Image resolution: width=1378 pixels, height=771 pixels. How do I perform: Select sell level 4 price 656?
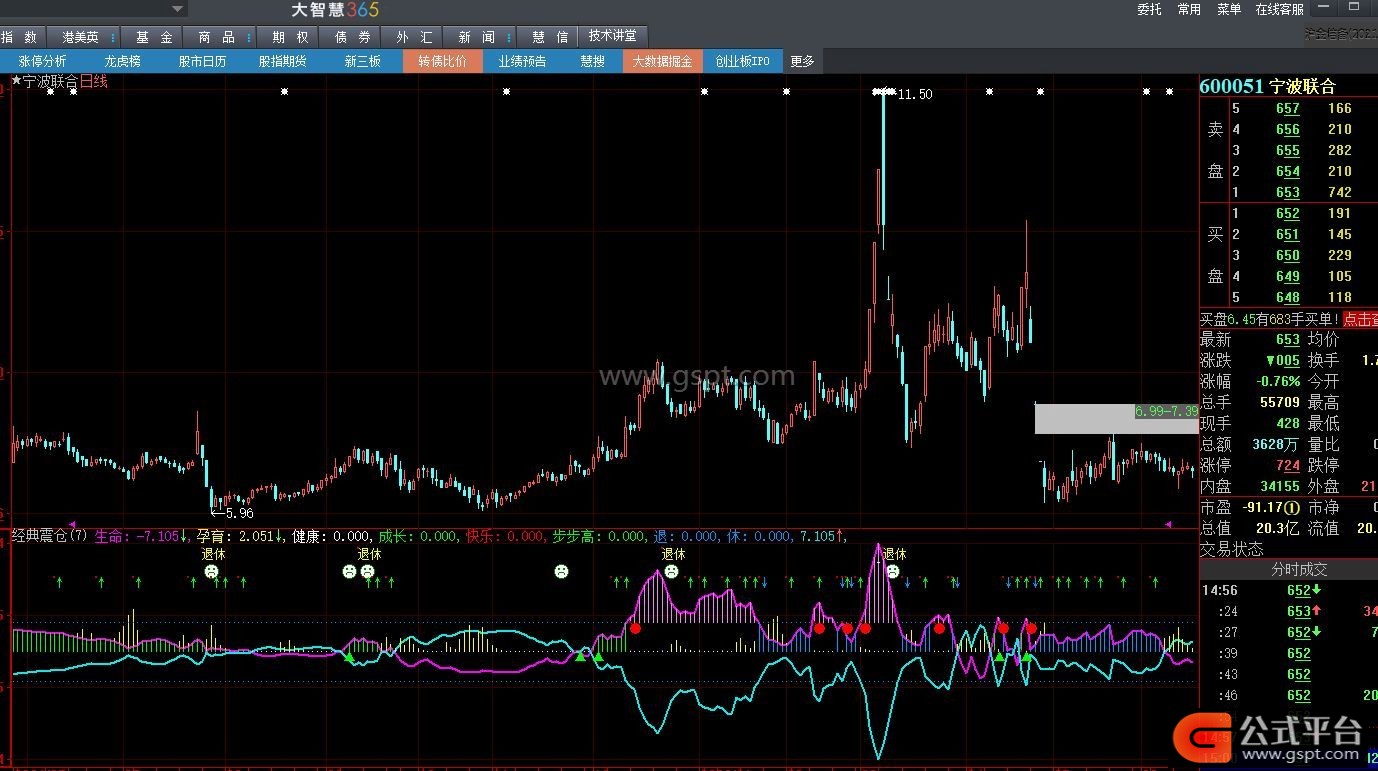[x=1288, y=129]
